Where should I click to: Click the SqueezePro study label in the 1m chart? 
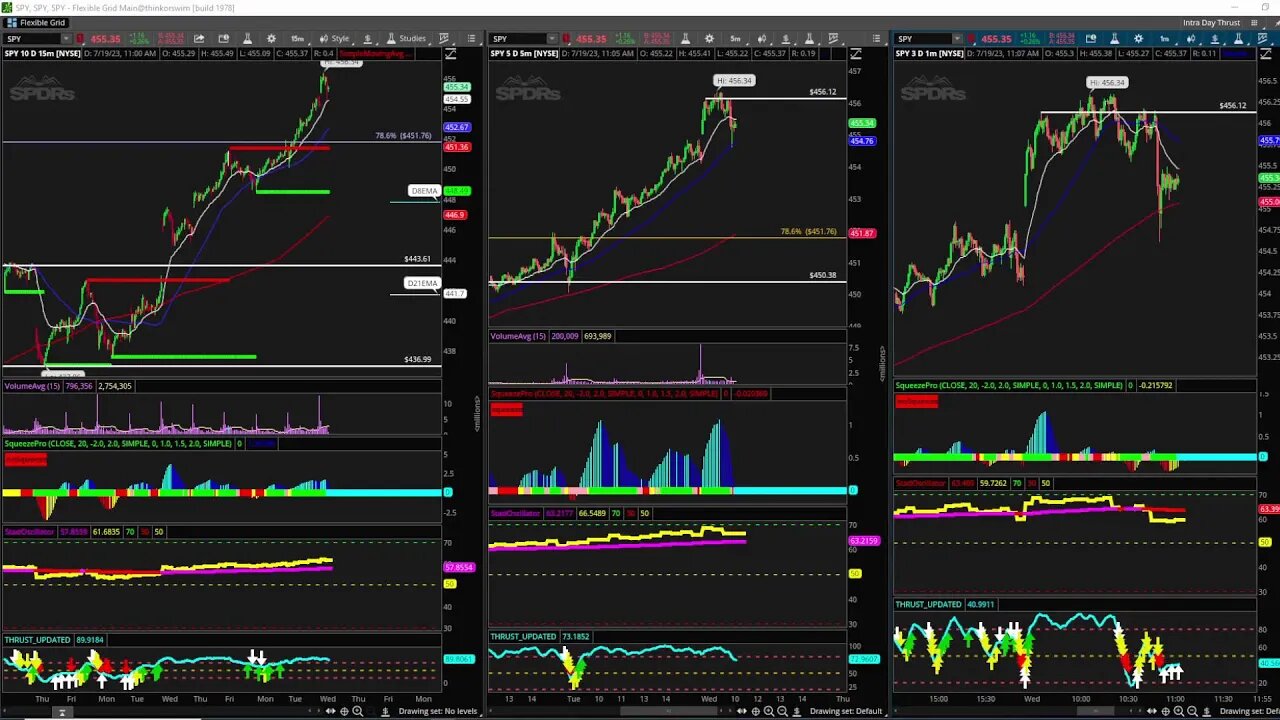coord(1009,385)
